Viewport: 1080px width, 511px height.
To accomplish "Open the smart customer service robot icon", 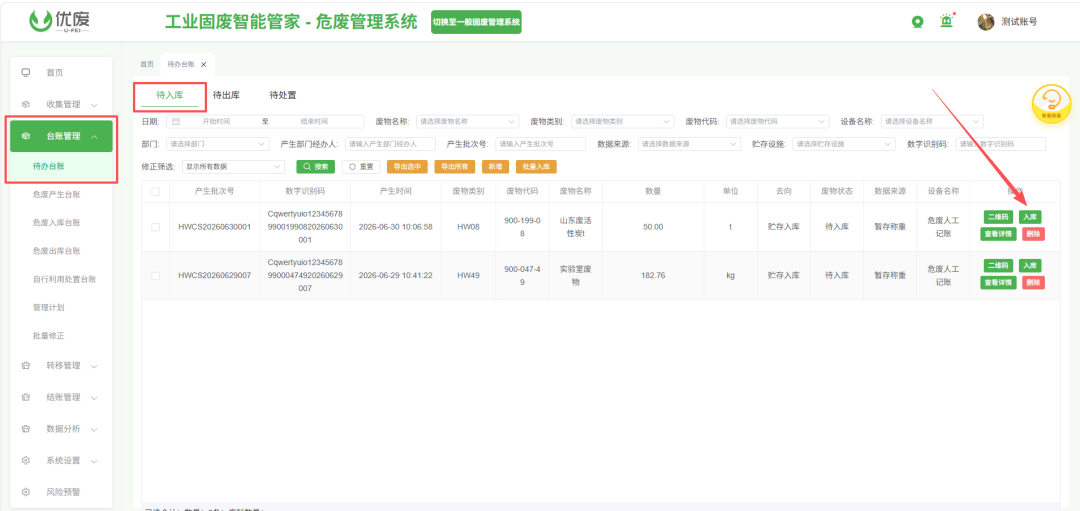I will (x=1051, y=105).
